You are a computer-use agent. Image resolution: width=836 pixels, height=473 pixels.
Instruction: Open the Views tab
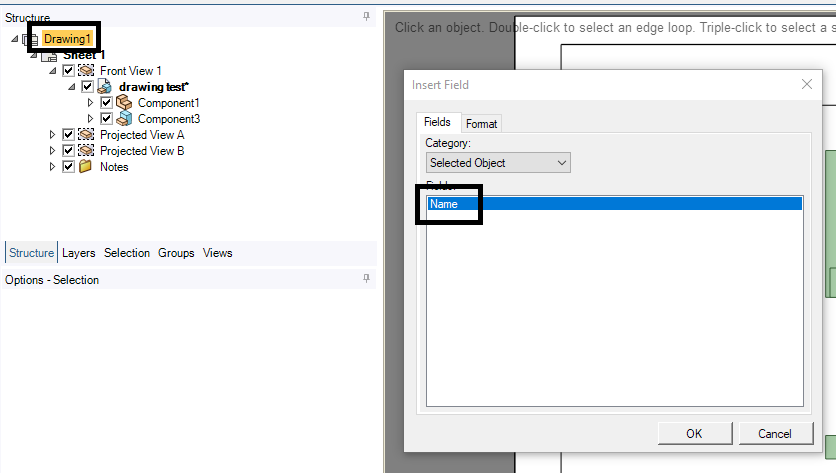(x=218, y=253)
